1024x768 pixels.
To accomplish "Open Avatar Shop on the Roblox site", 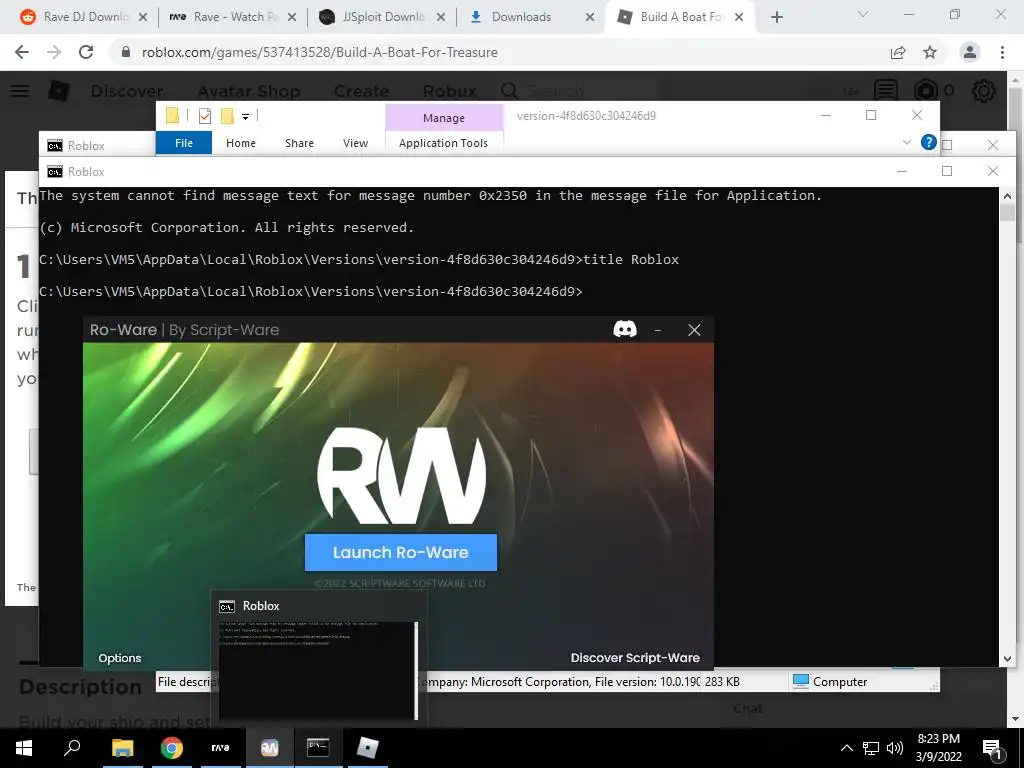I will click(x=249, y=91).
